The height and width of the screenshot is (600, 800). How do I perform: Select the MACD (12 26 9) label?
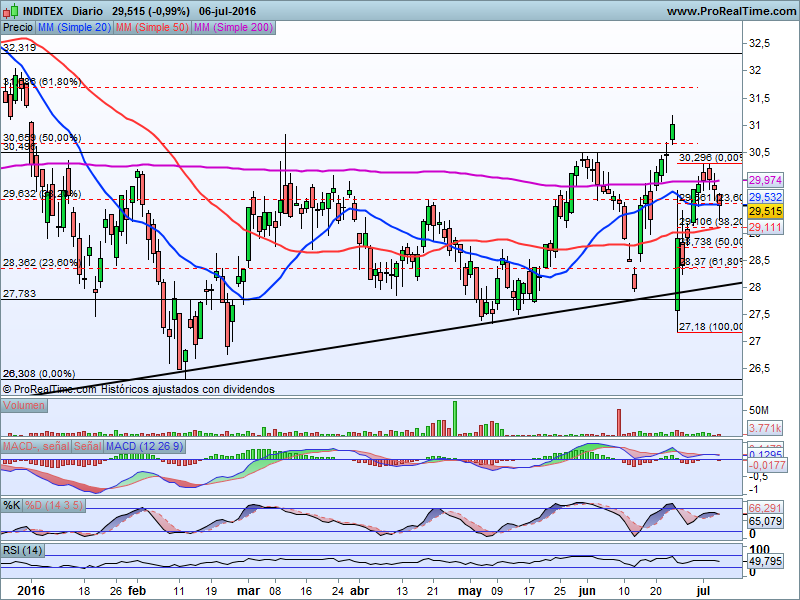pyautogui.click(x=145, y=445)
